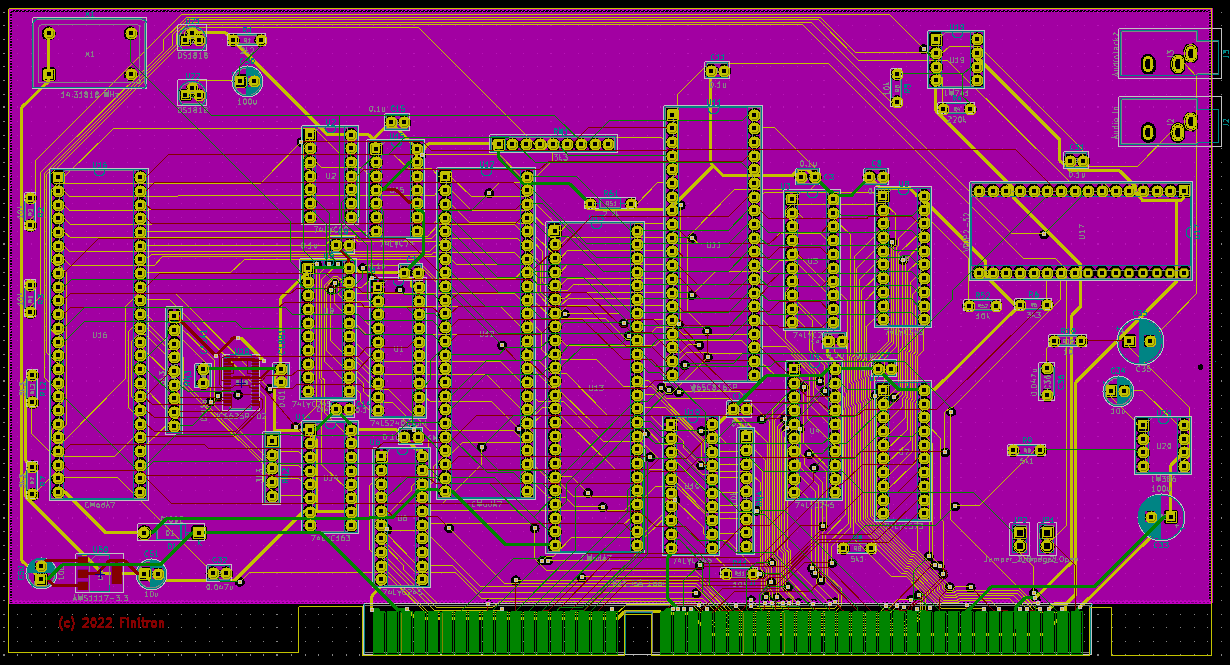The image size is (1230, 665).
Task: Select the U11 W65C816 processor footprint
Action: (713, 245)
